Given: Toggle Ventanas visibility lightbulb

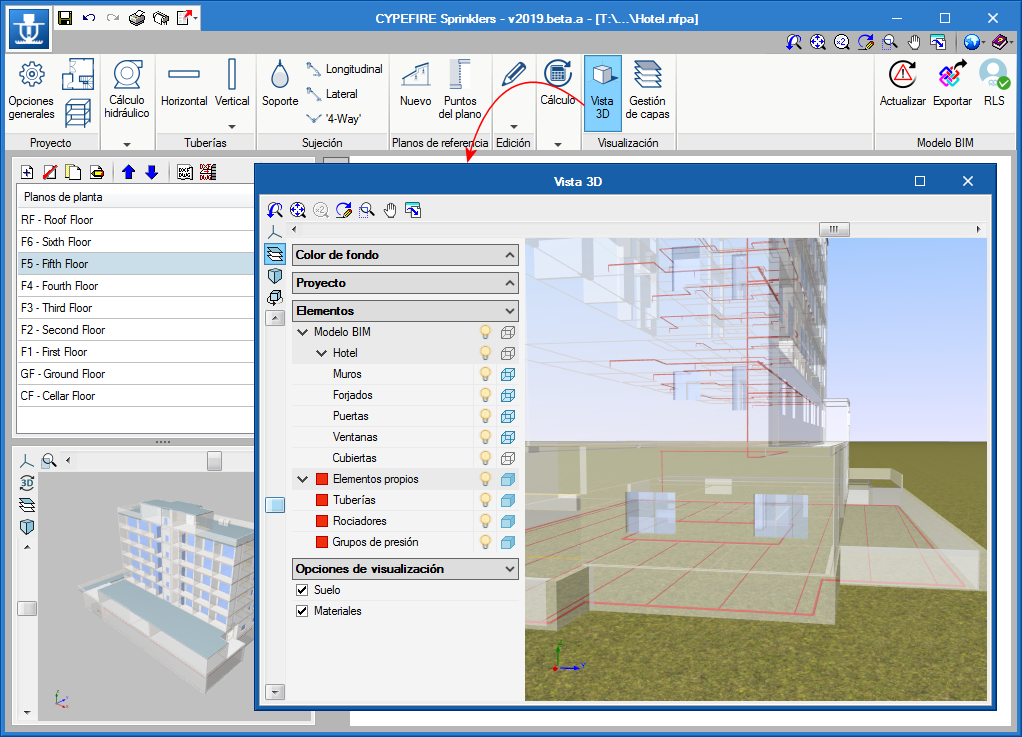Looking at the screenshot, I should coord(485,437).
